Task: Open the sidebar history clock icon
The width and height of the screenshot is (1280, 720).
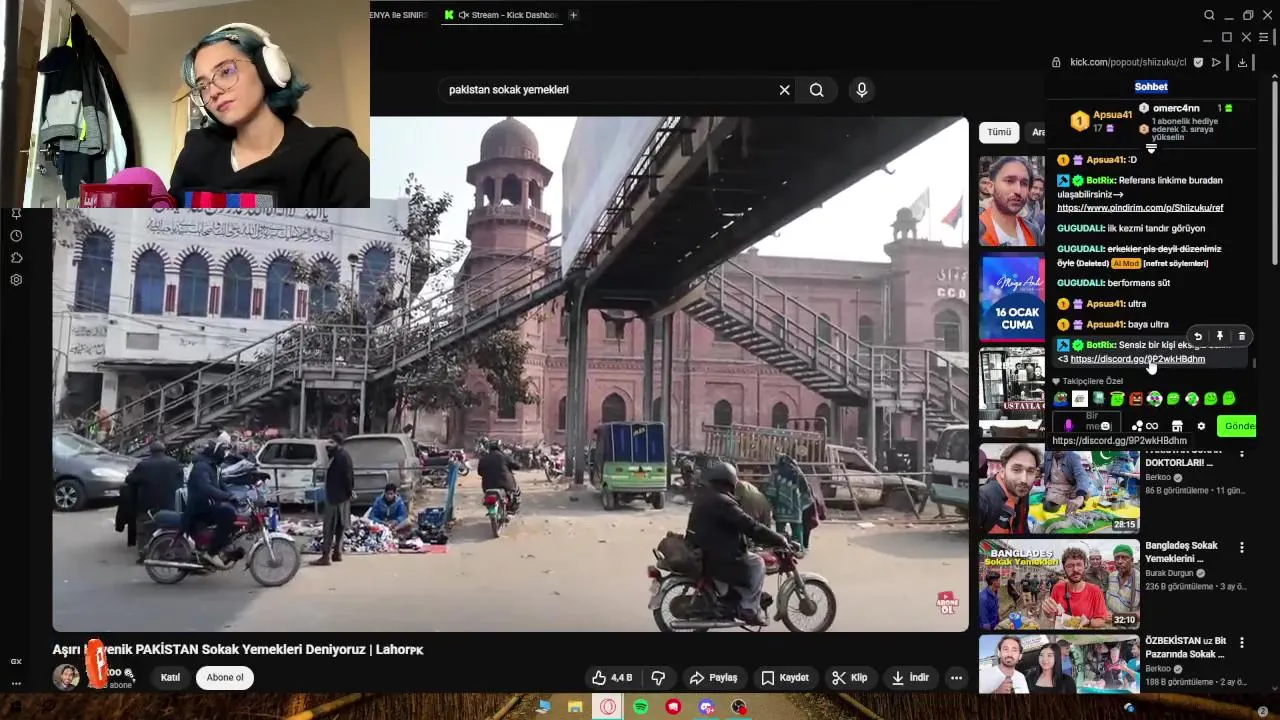Action: [16, 236]
